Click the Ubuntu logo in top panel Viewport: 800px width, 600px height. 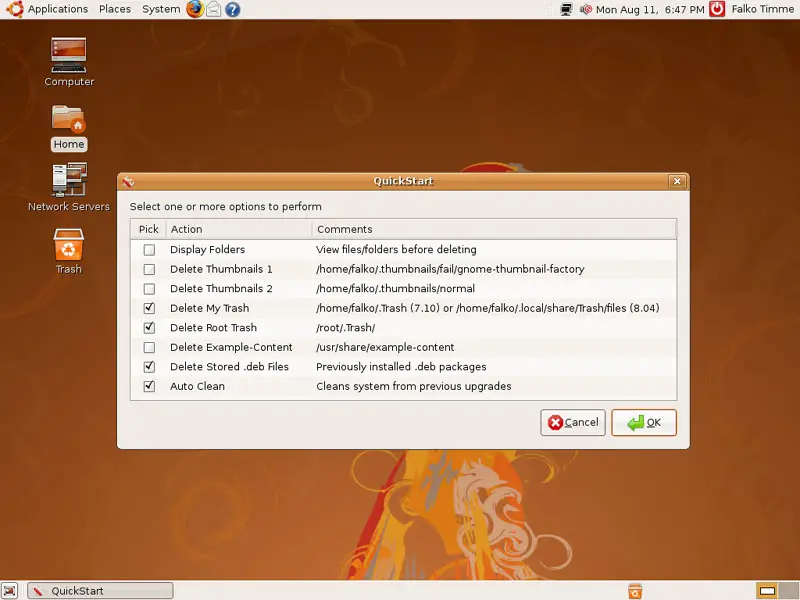point(15,9)
